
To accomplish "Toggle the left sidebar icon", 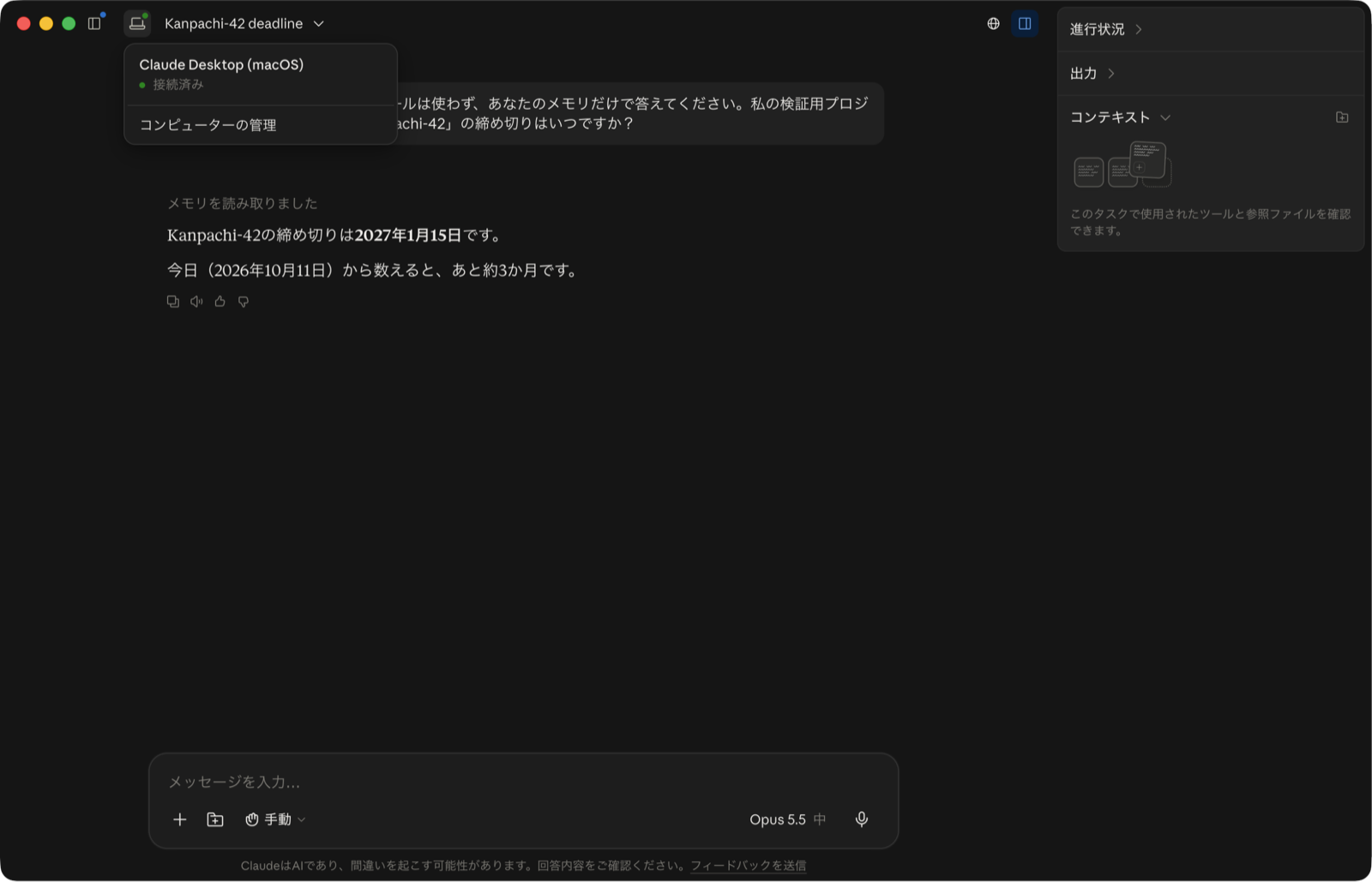I will coord(94,23).
